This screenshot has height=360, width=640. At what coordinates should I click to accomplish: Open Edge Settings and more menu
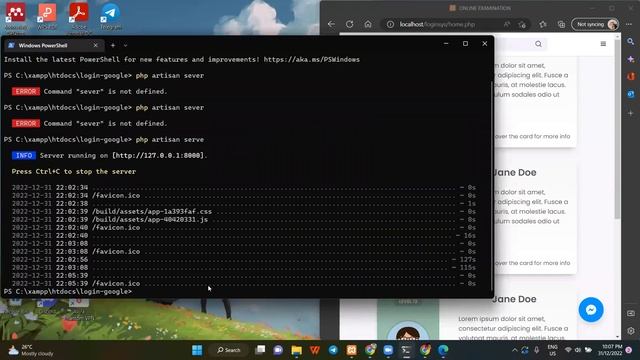629,24
